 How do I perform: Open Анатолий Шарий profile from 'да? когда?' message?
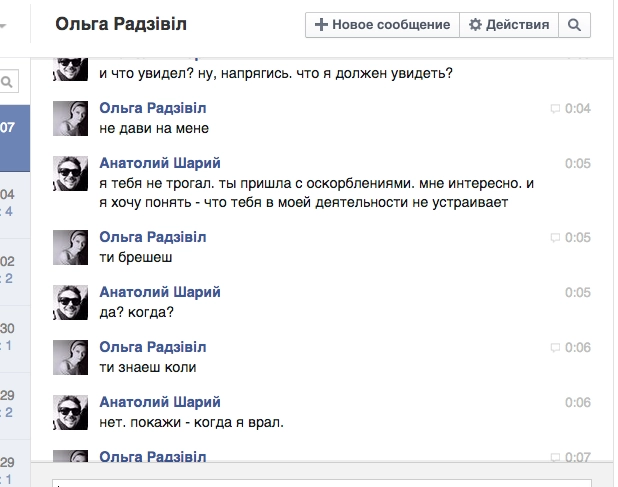click(x=160, y=292)
